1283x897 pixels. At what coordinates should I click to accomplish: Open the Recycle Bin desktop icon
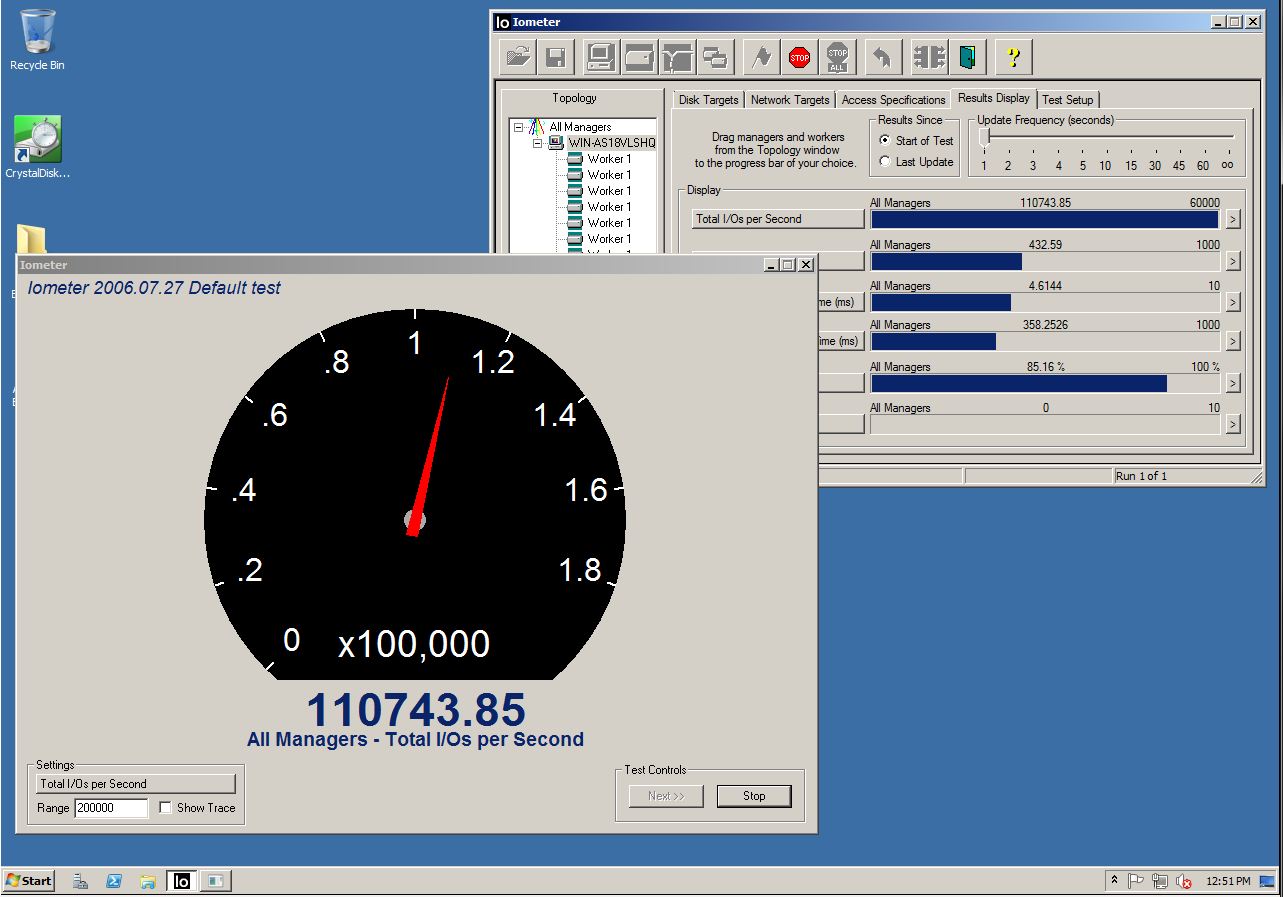(37, 40)
